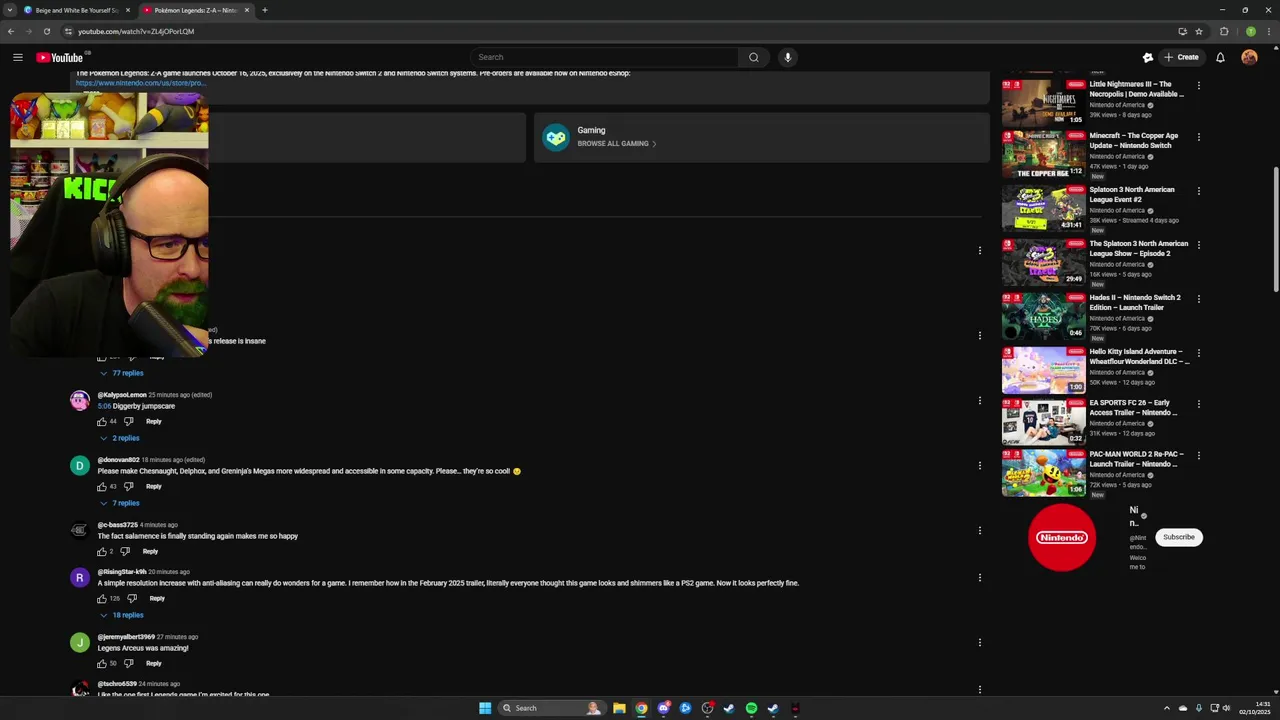Dislike the donovan802 comment

[128, 487]
